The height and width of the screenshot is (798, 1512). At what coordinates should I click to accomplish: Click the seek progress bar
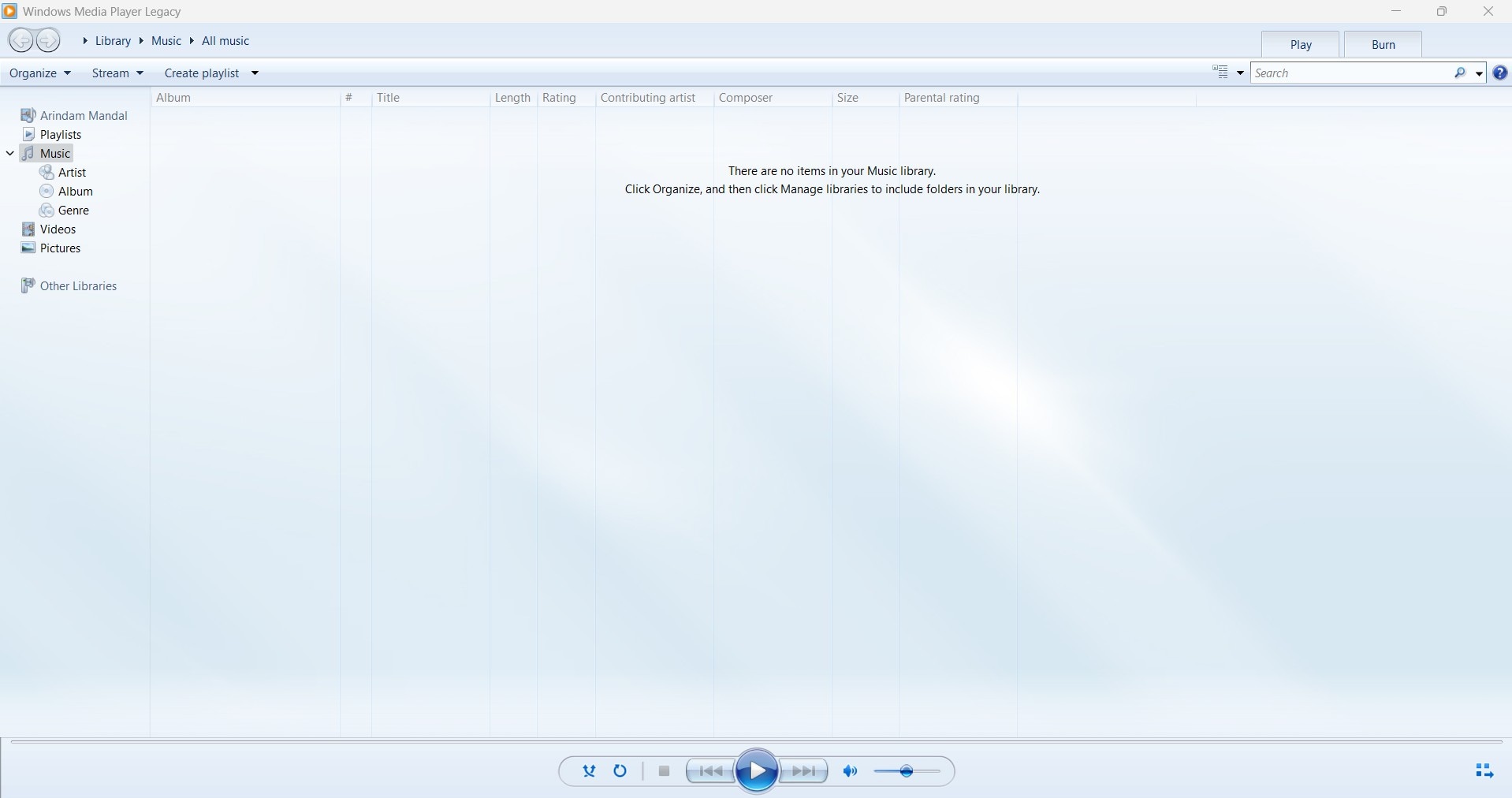coord(757,741)
